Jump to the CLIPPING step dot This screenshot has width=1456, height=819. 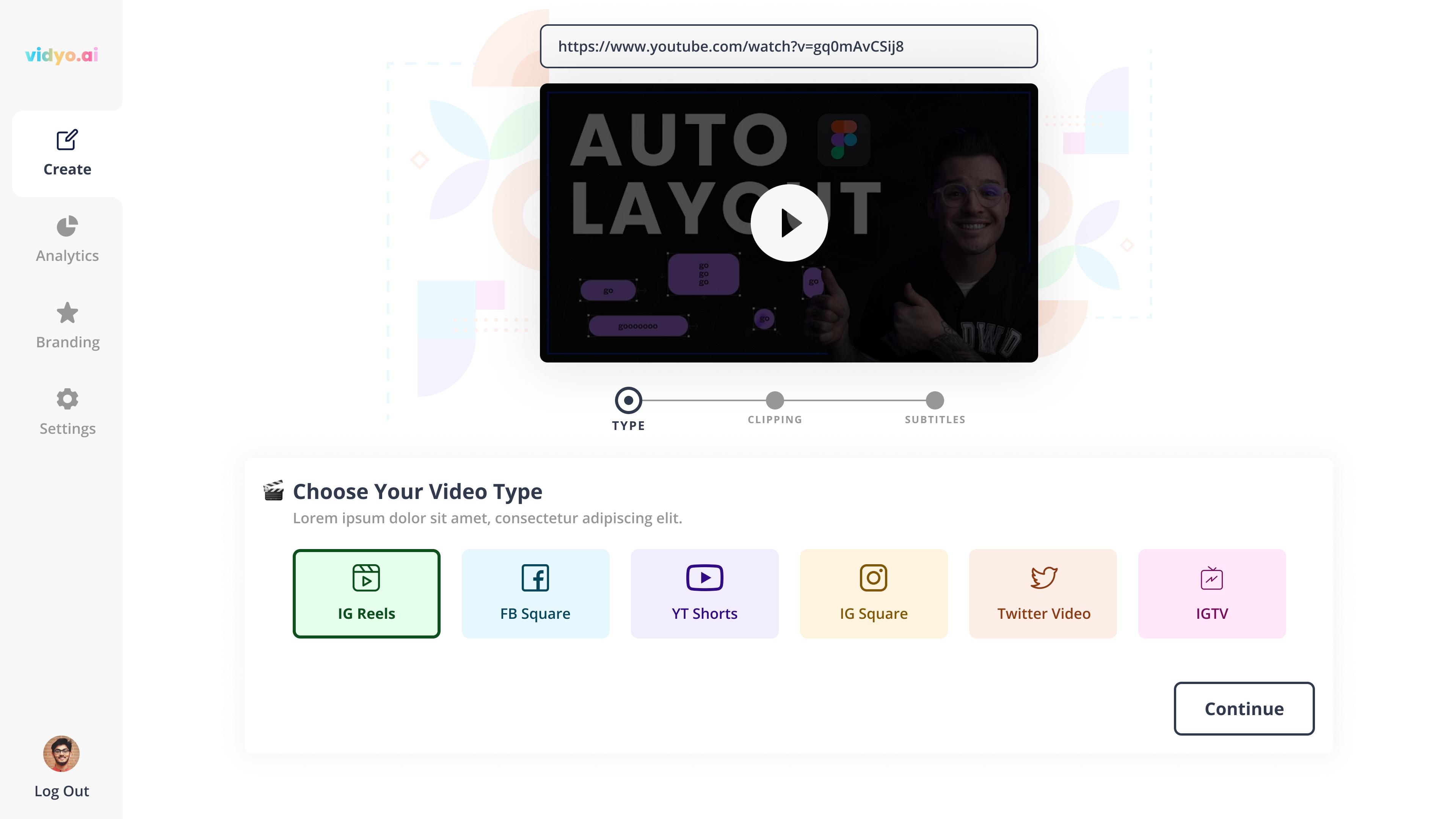coord(774,400)
